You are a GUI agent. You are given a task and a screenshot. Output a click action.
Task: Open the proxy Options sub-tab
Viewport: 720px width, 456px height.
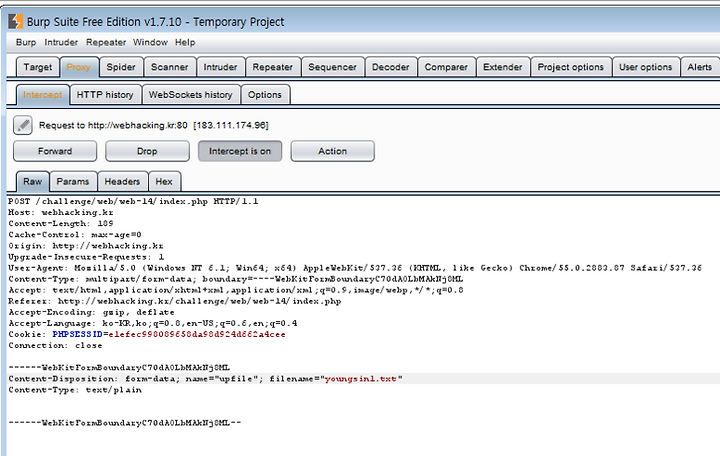(264, 95)
